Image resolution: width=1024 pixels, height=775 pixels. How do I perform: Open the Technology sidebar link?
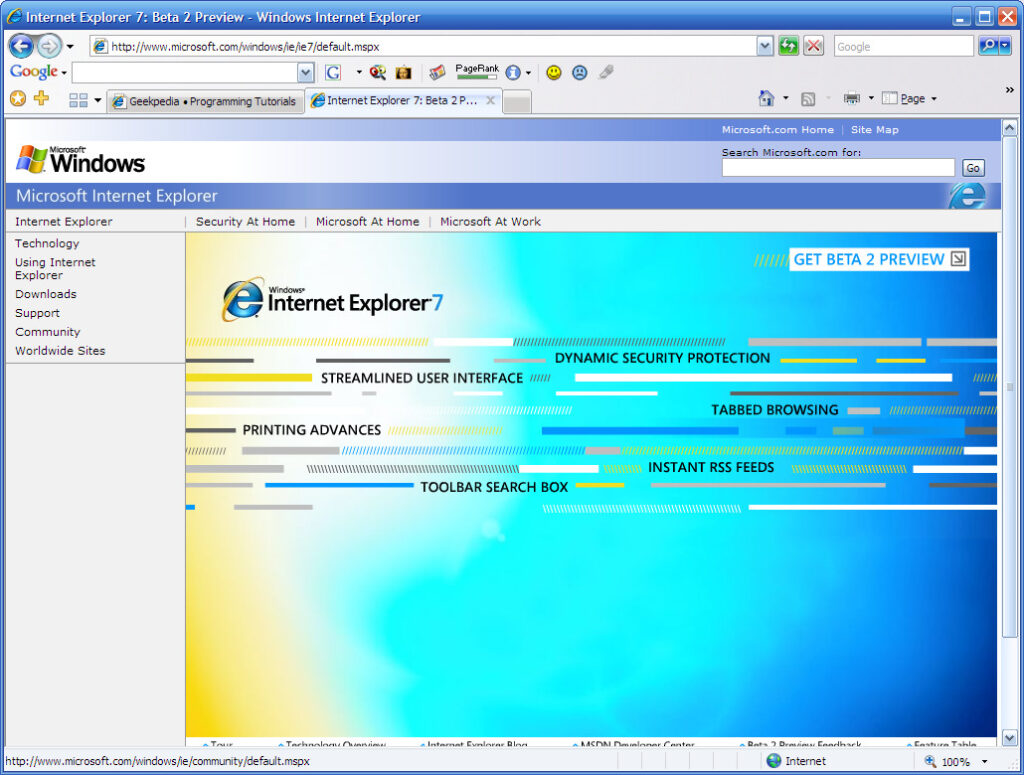click(47, 243)
